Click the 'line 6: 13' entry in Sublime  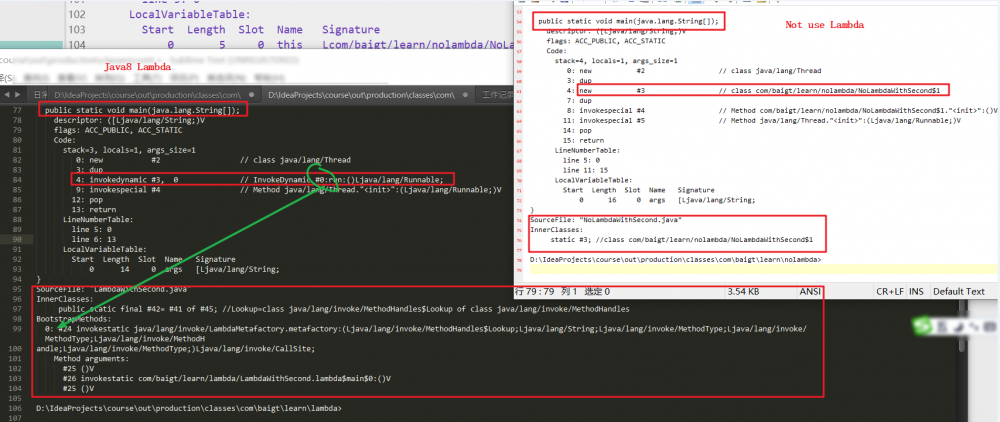tap(92, 239)
